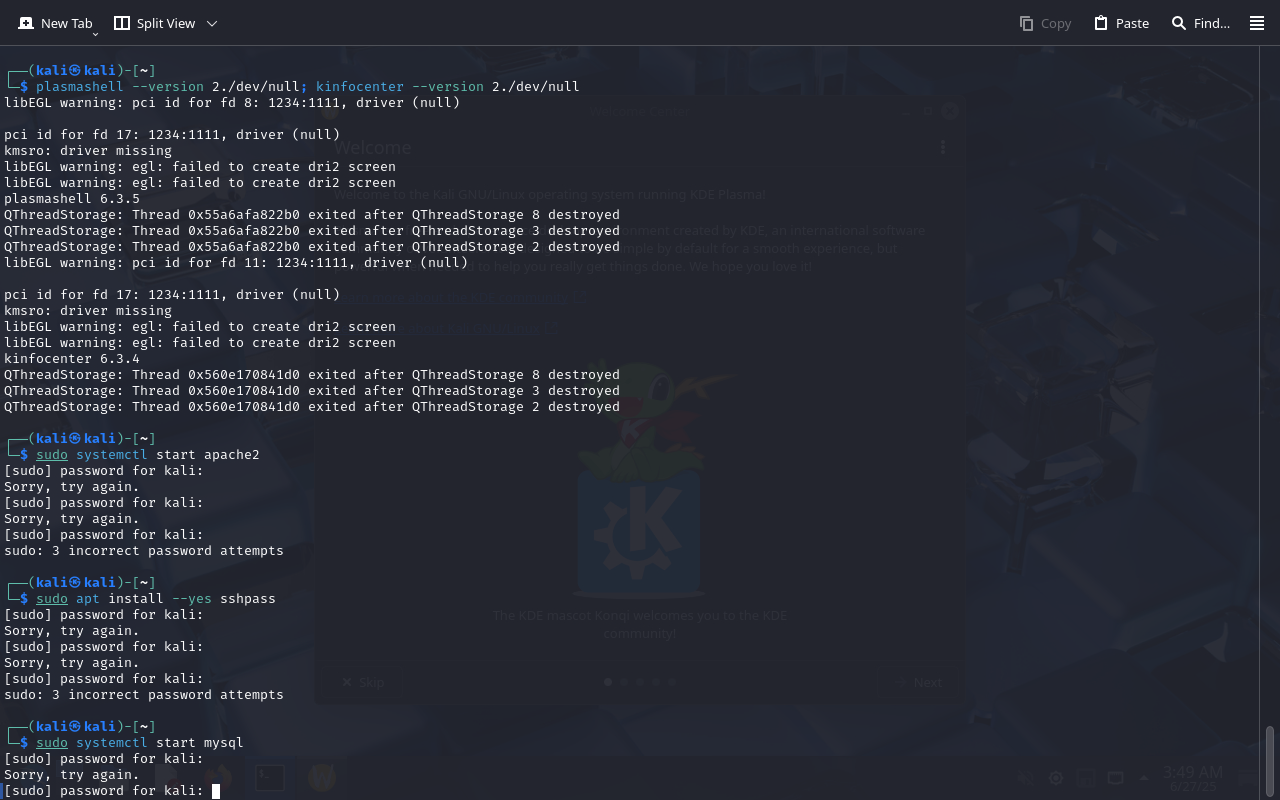Click 'sudo apt install --yes sshpass' command
1280x800 pixels.
coord(156,599)
